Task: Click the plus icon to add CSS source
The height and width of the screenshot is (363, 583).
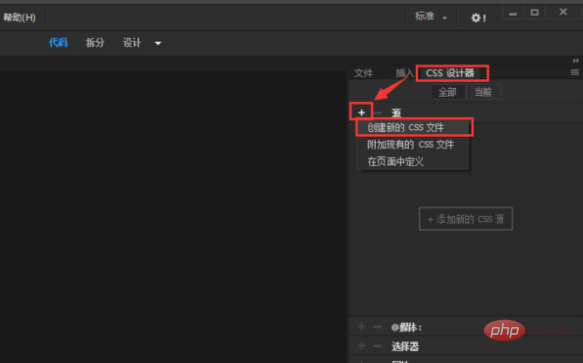Action: pyautogui.click(x=361, y=112)
